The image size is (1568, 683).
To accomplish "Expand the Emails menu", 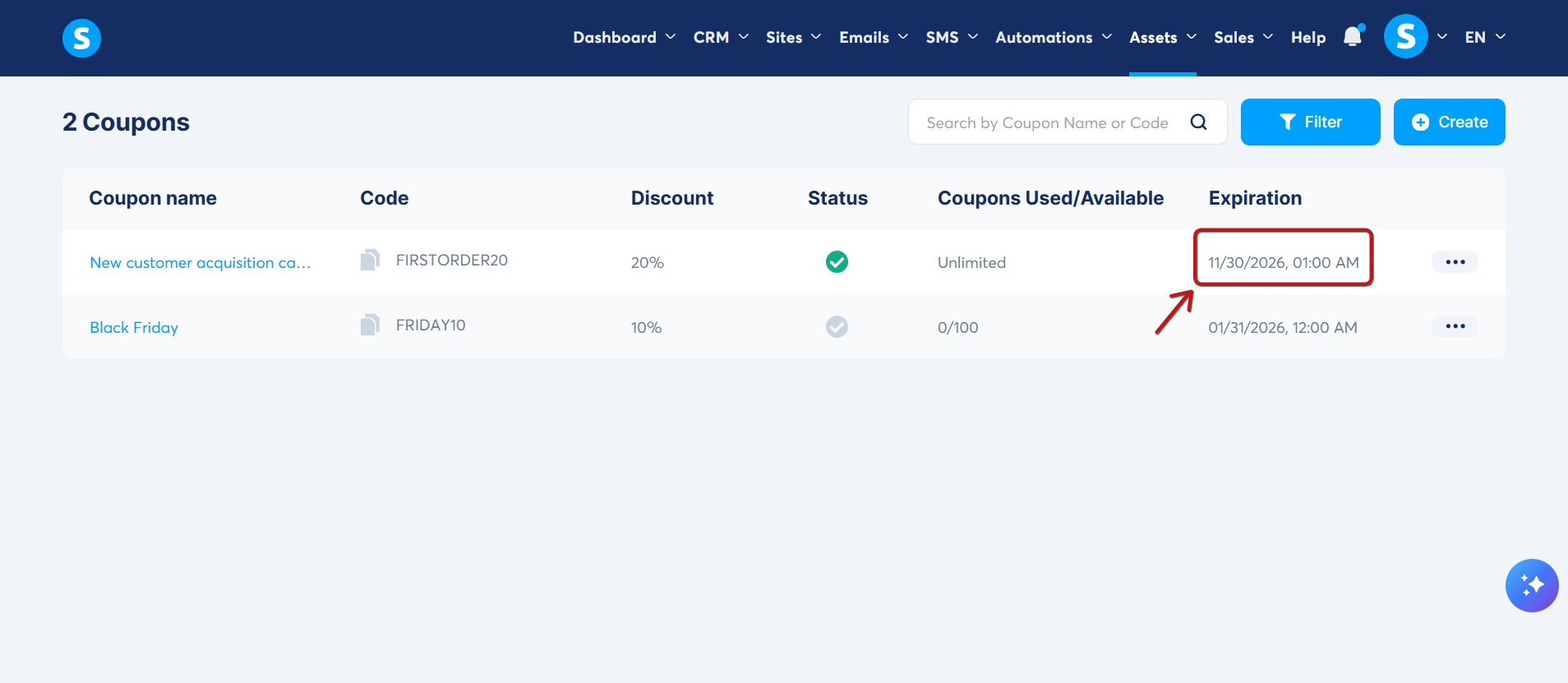I will click(873, 37).
